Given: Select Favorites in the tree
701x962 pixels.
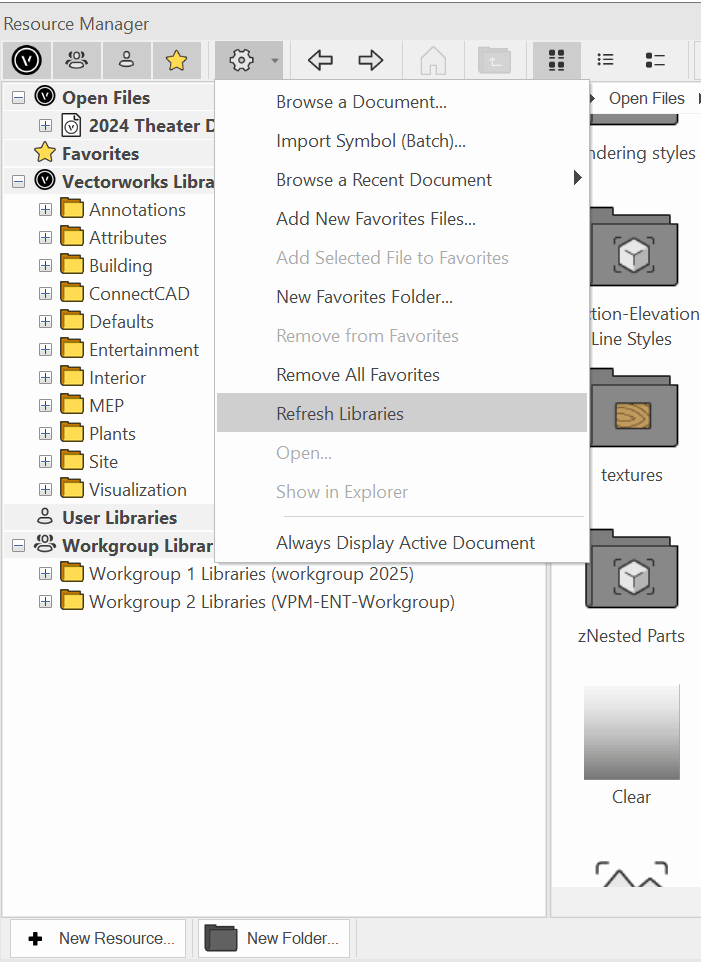Looking at the screenshot, I should (x=101, y=153).
